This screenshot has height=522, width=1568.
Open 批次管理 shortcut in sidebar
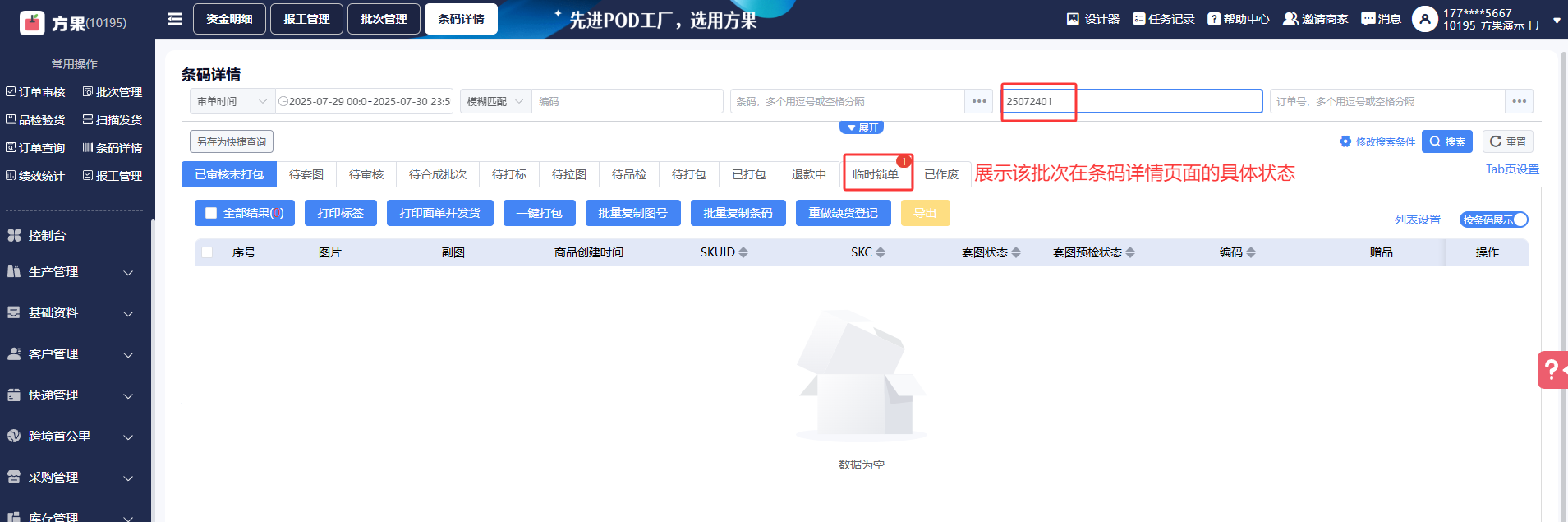pyautogui.click(x=113, y=92)
